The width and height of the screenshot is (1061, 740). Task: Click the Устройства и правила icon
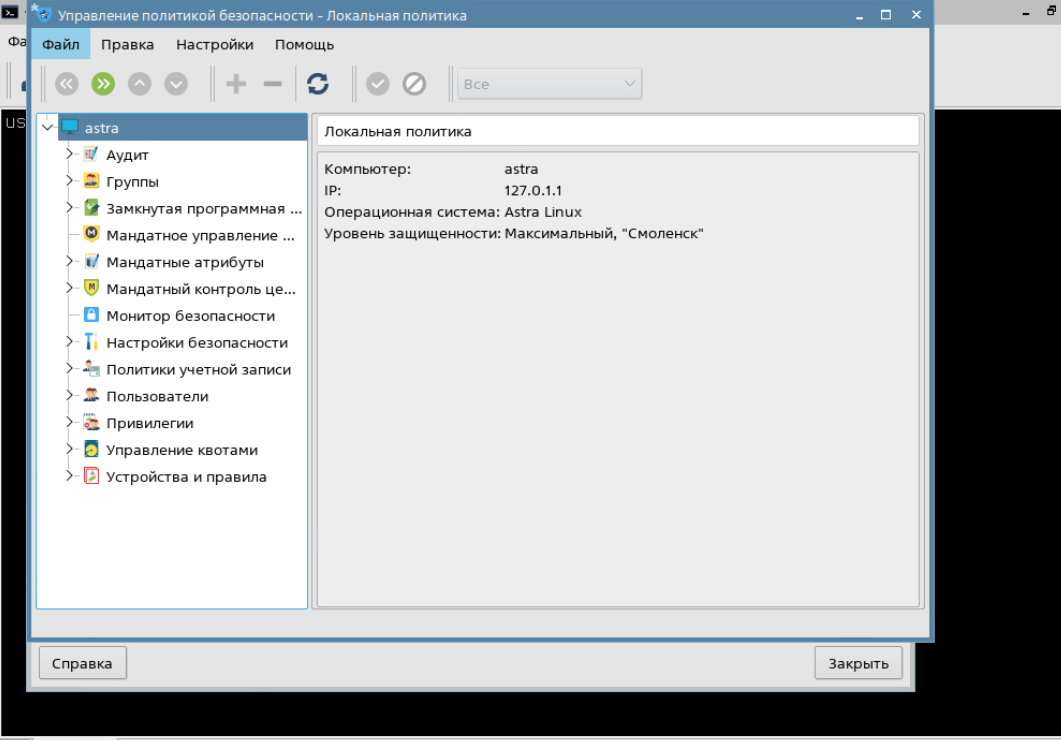91,476
